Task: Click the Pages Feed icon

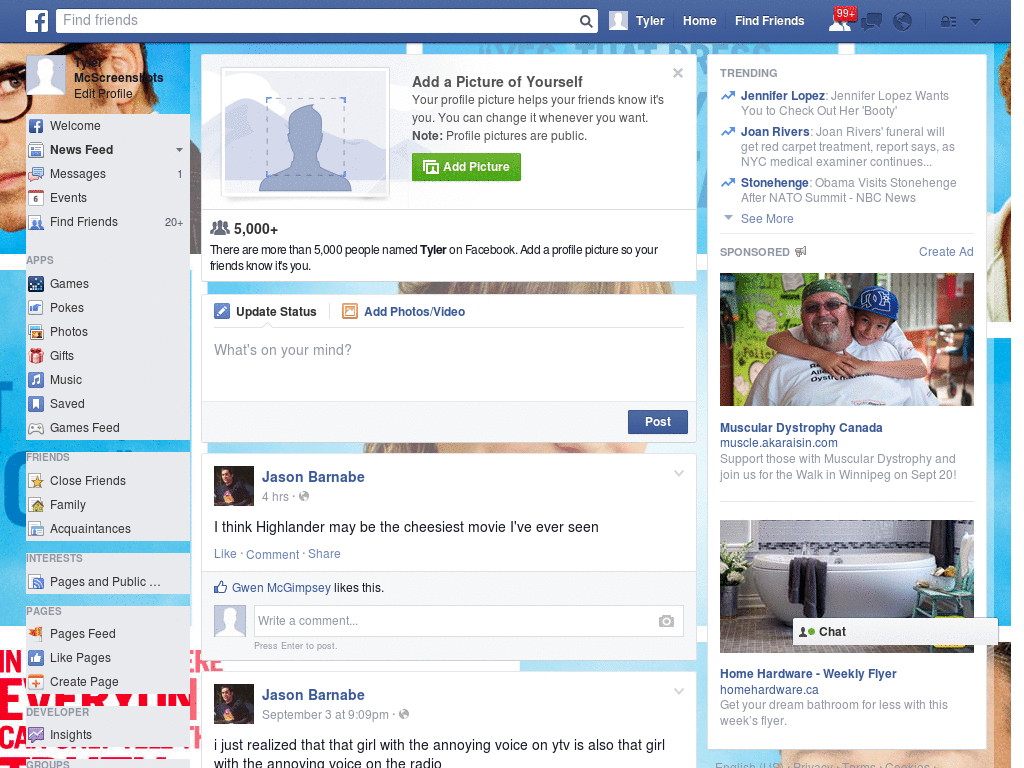Action: tap(36, 633)
